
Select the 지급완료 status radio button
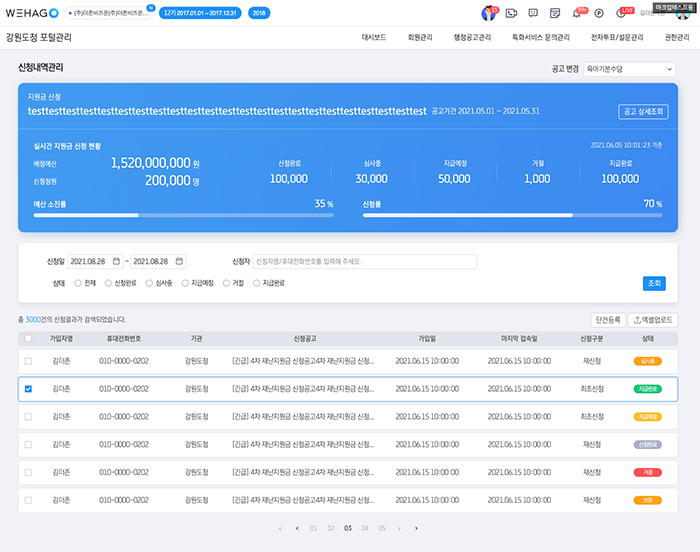coord(256,283)
